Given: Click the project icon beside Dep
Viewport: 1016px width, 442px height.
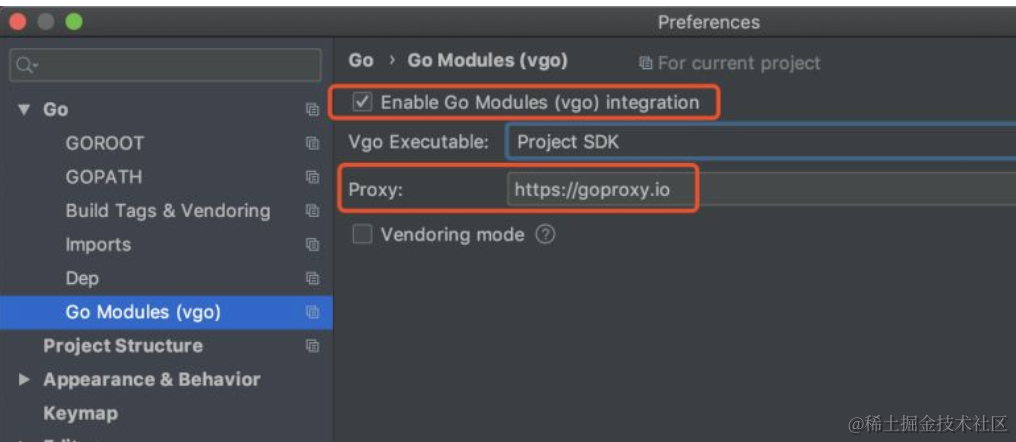Looking at the screenshot, I should tap(312, 279).
